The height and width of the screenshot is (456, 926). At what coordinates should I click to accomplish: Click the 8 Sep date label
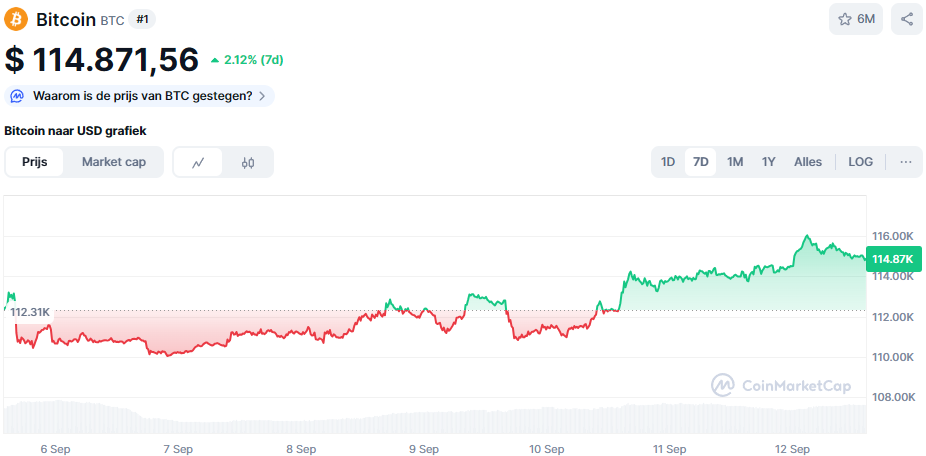301,449
